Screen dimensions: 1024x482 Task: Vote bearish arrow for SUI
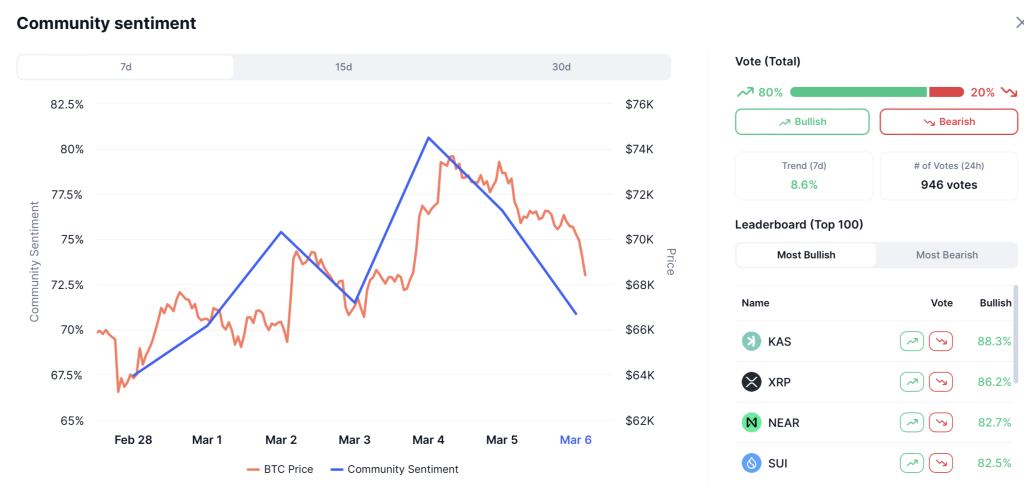tap(940, 464)
